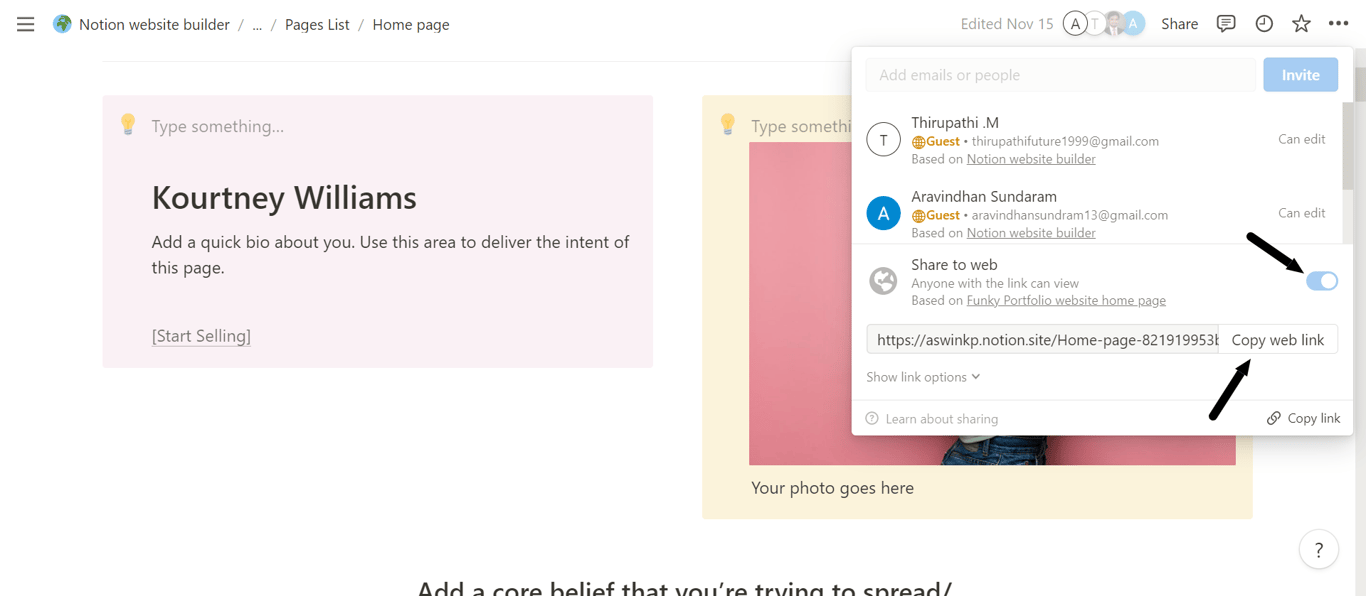This screenshot has height=596, width=1366.
Task: Click the pink photo image
Action: tap(992, 304)
